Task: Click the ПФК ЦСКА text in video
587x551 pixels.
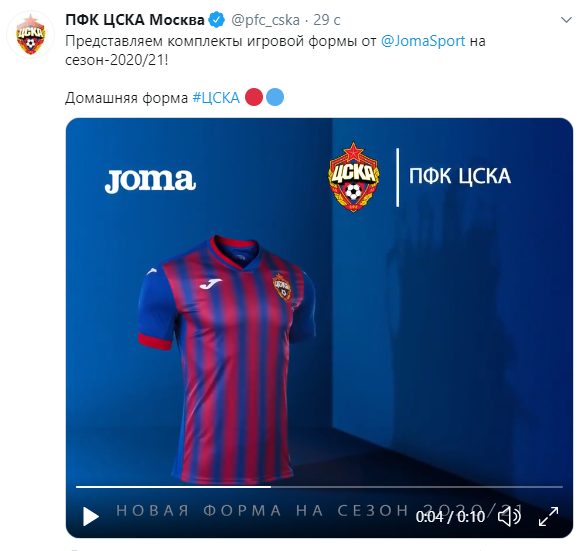Action: click(x=460, y=176)
